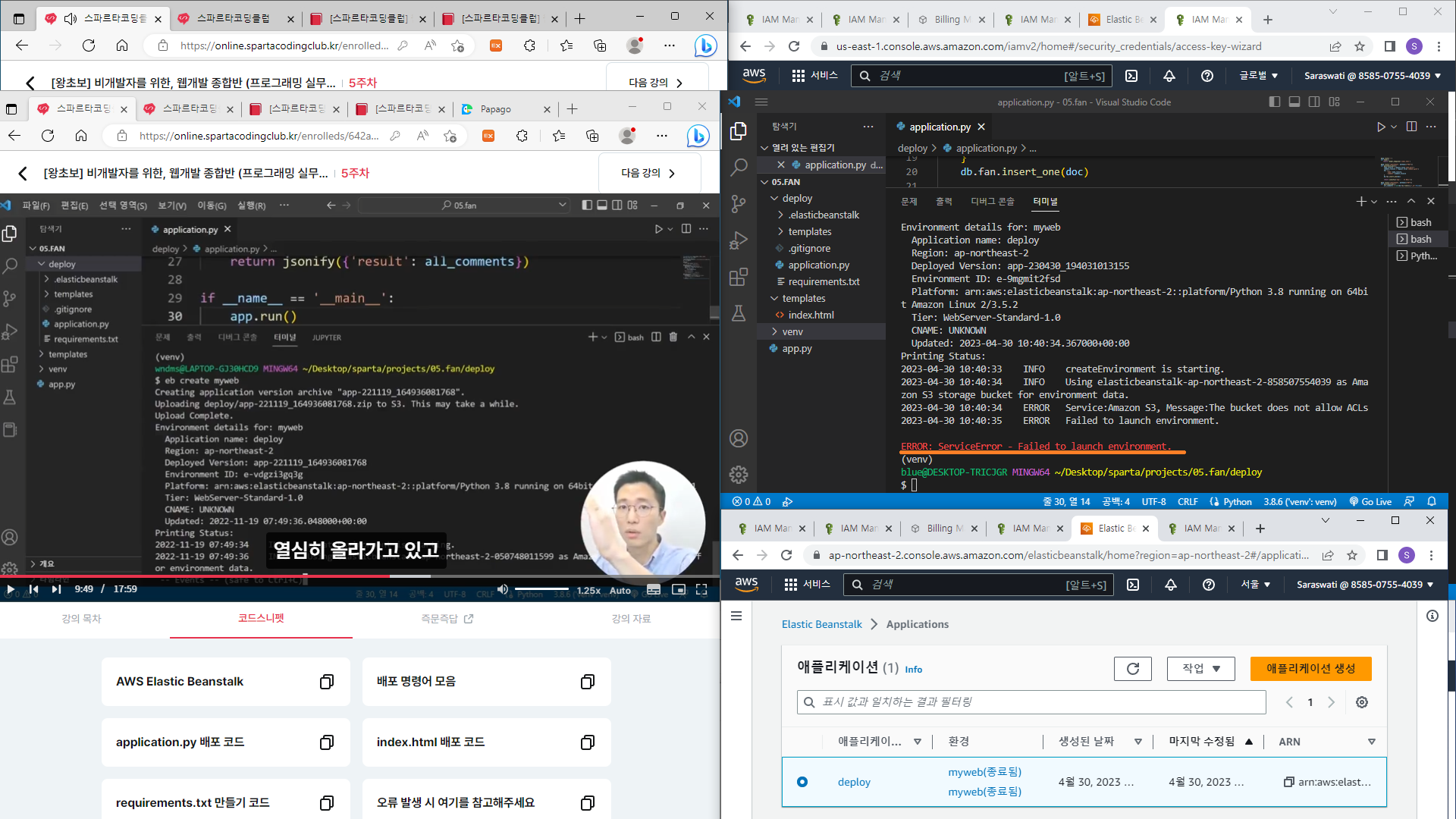Viewport: 1456px width, 819px height.
Task: Go to 다음 강의 in front window
Action: (648, 173)
